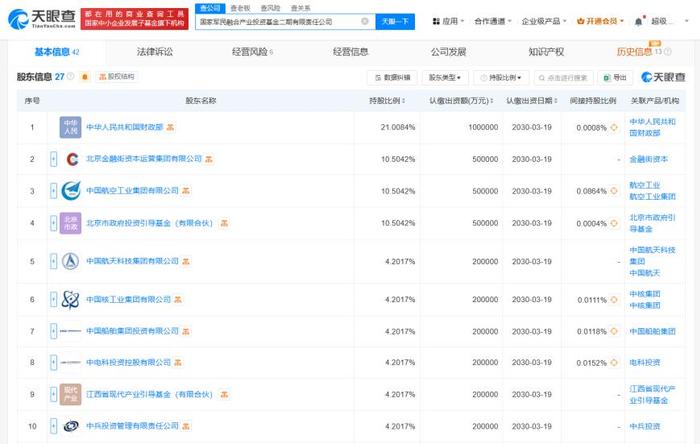Click the info icon next to 股东信息 27
Screen dimensions: 700x444
coord(71,77)
